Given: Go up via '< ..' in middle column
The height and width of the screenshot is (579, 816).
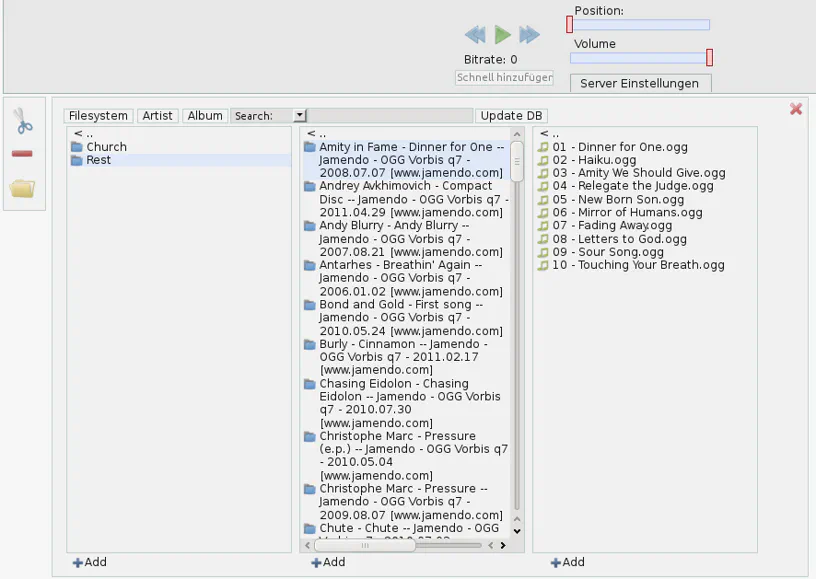Looking at the screenshot, I should (x=316, y=134).
